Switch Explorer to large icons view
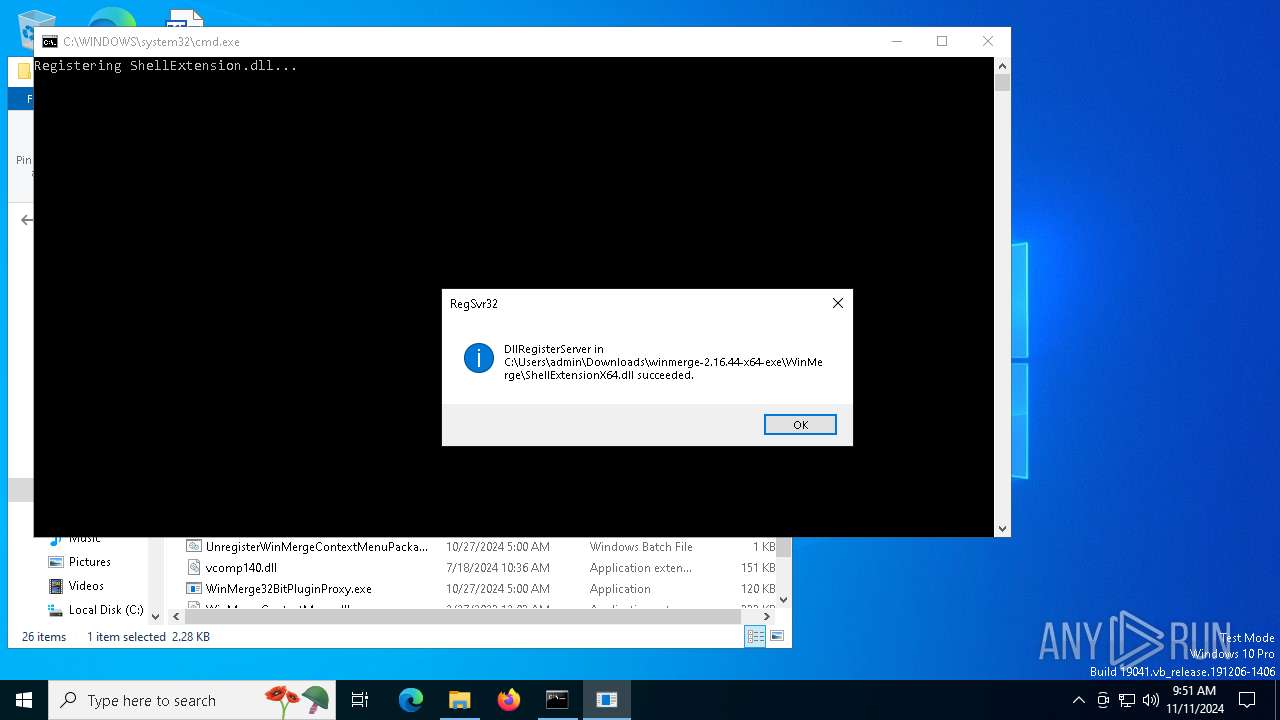Viewport: 1280px width, 720px height. click(x=777, y=636)
